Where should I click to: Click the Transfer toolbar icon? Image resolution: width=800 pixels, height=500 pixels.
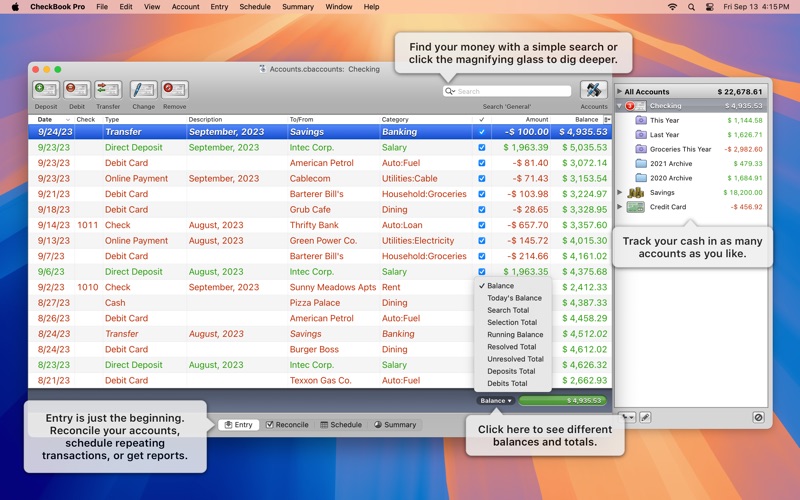coord(108,90)
